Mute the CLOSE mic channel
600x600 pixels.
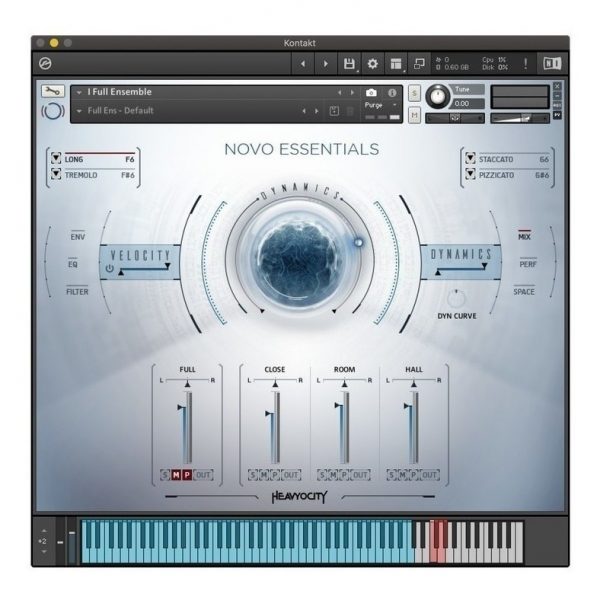coord(264,475)
